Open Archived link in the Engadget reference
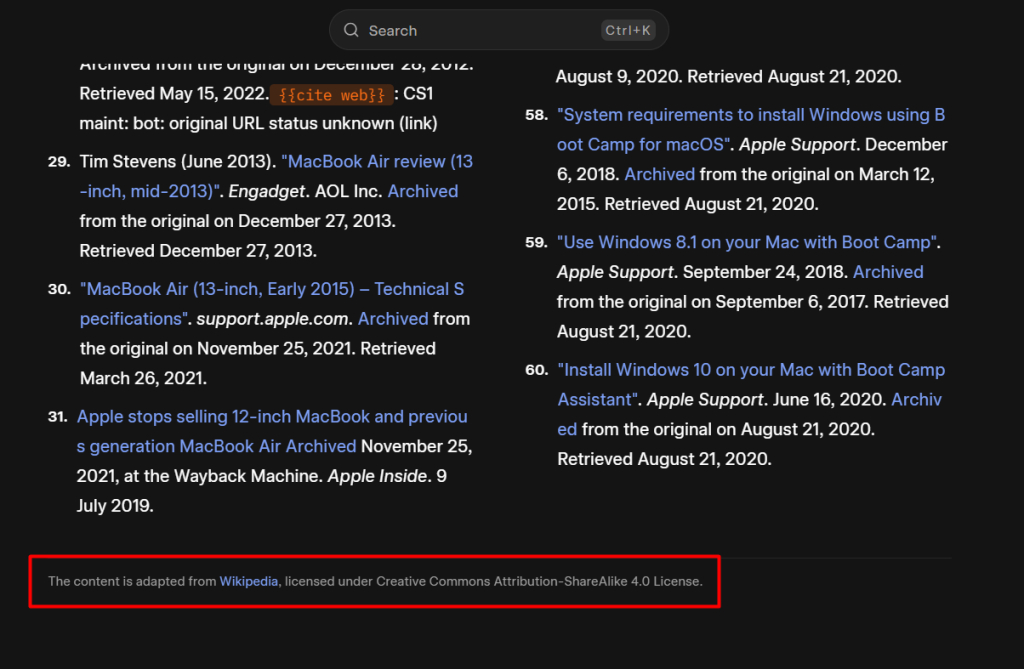1024x669 pixels. pos(423,191)
